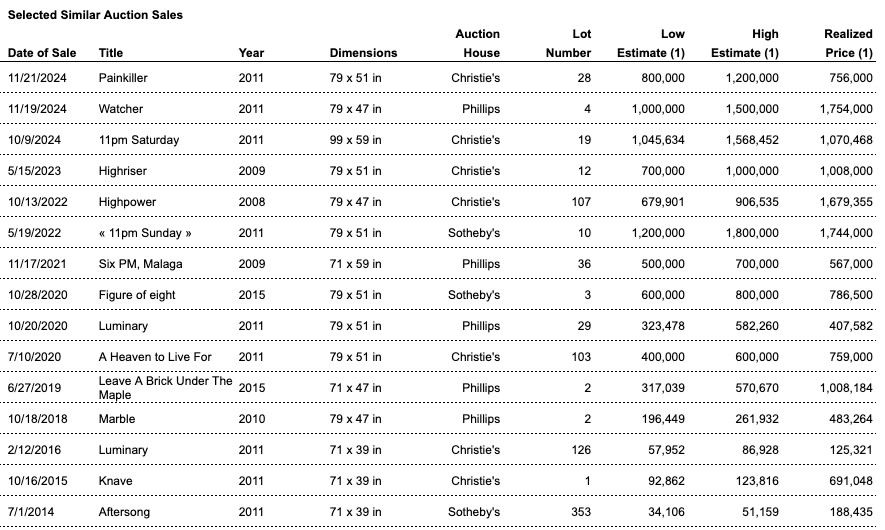Click "Leave A Brick Under The Maple" title

[165, 387]
